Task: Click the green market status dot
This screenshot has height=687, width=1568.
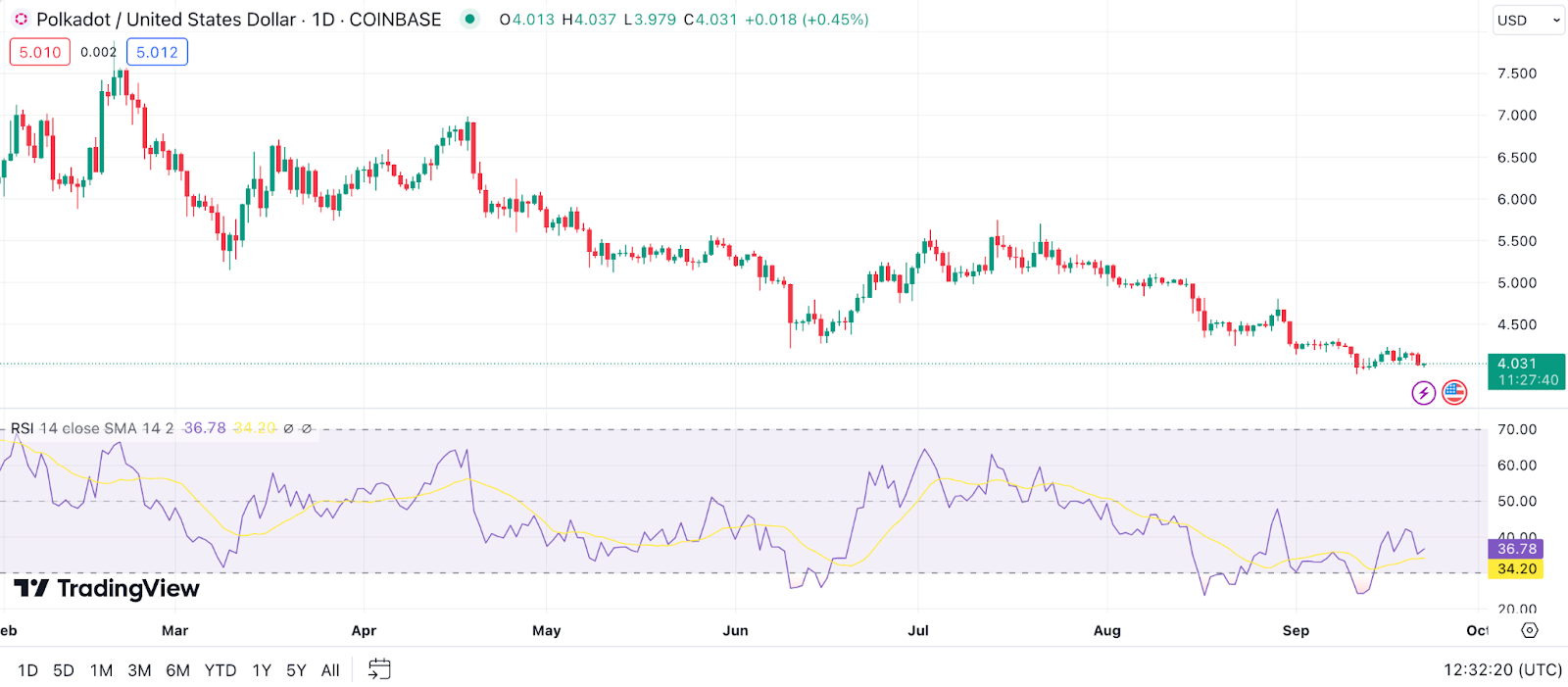Action: 470,19
